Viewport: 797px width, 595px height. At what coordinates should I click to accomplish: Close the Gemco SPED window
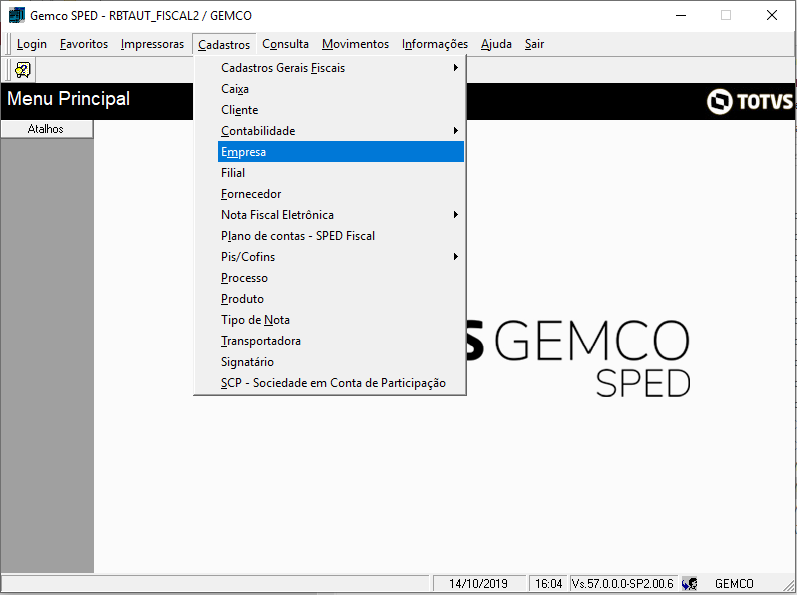pos(772,15)
